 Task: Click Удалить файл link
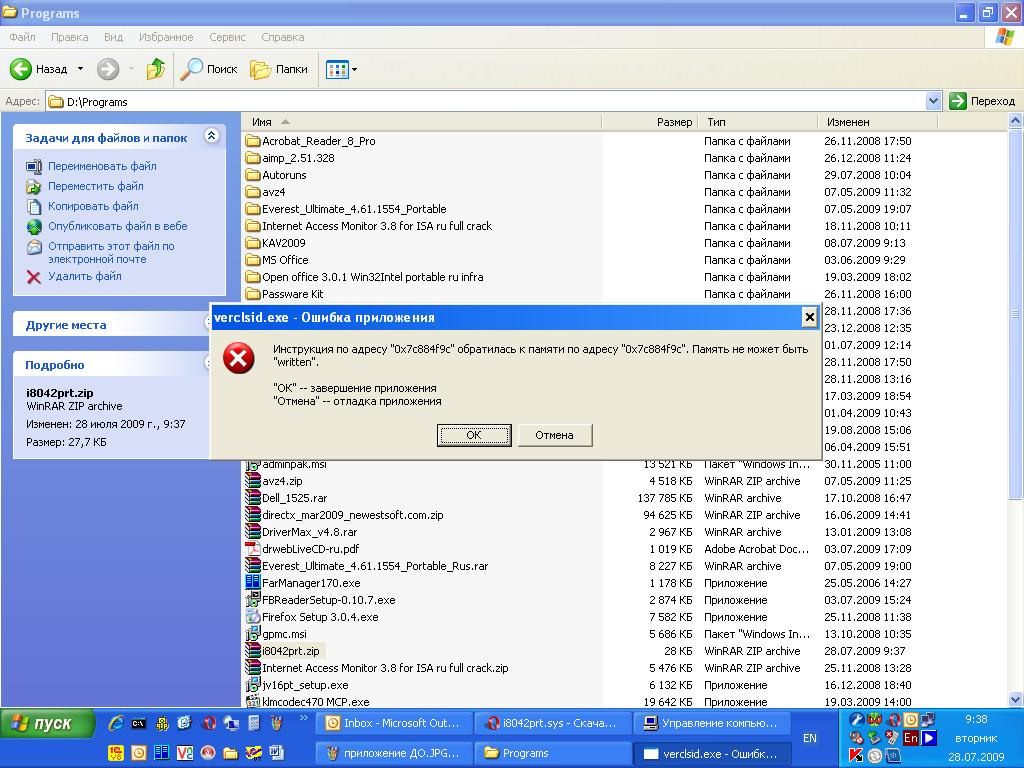pos(84,276)
